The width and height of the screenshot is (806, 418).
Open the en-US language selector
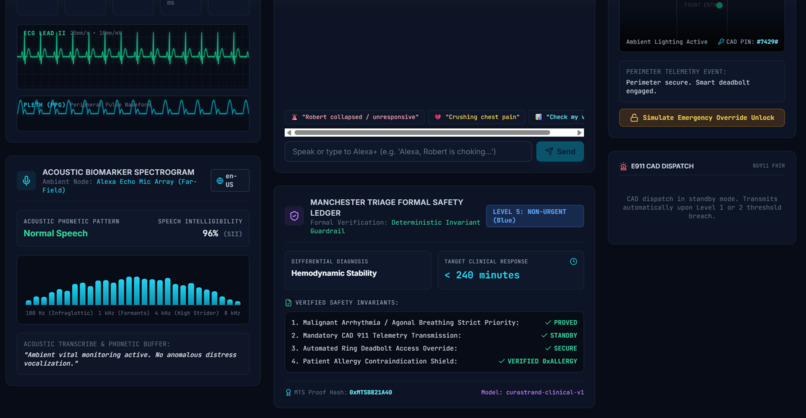(x=230, y=180)
